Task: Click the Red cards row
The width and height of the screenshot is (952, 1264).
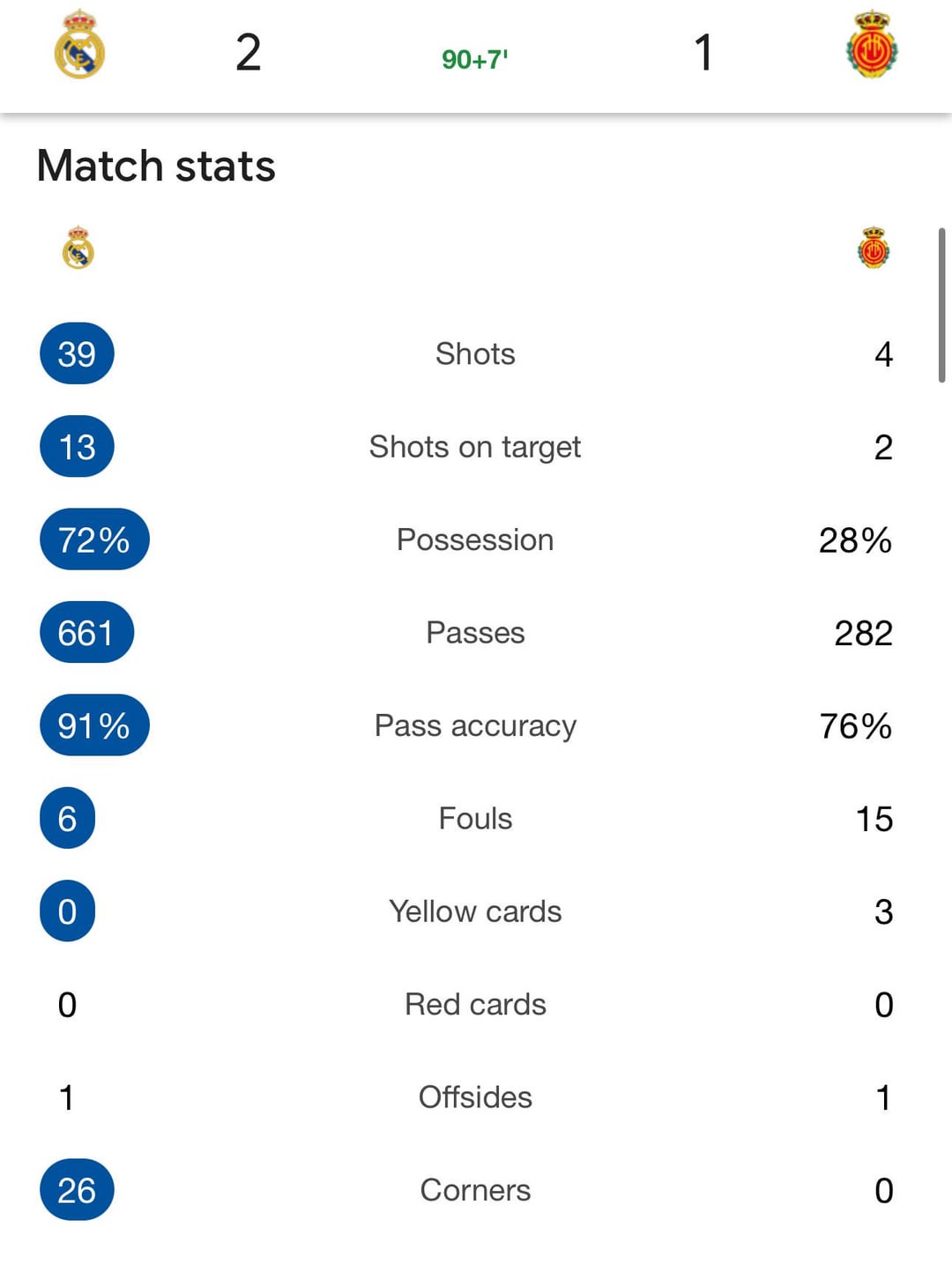Action: coord(475,1004)
